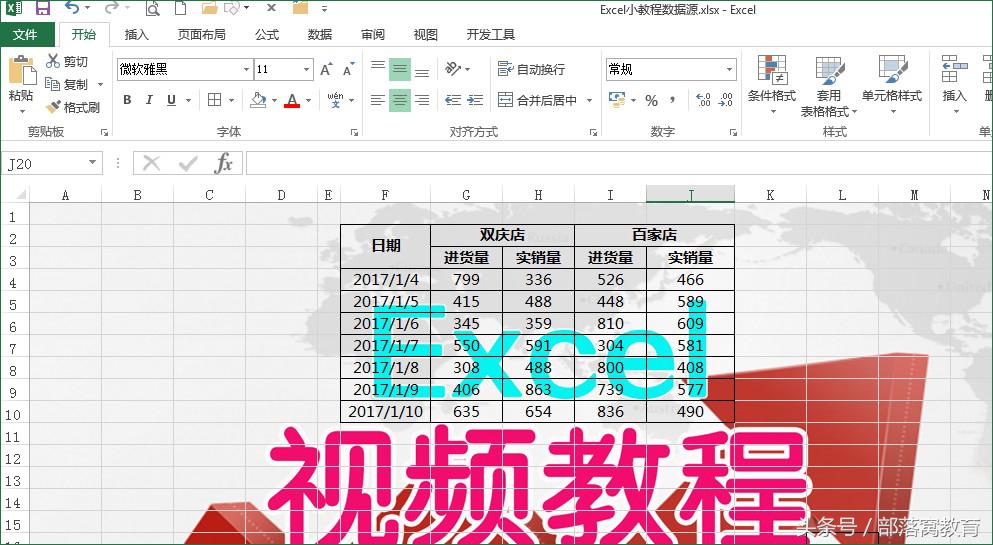The width and height of the screenshot is (993, 545).
Task: Open the Name Box dropdown showing J20
Action: pos(92,163)
